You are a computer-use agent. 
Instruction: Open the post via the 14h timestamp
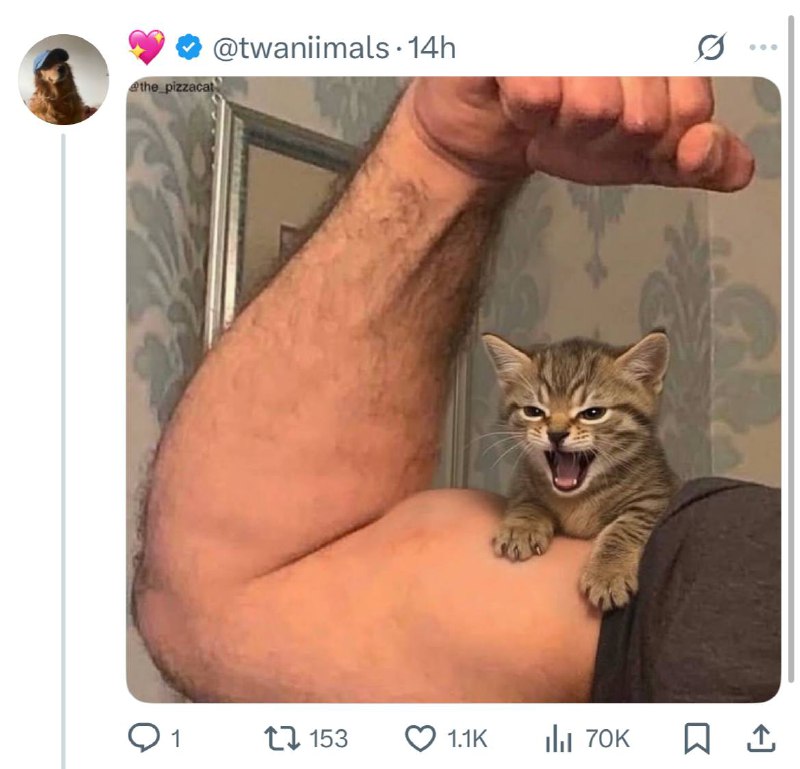pyautogui.click(x=432, y=48)
